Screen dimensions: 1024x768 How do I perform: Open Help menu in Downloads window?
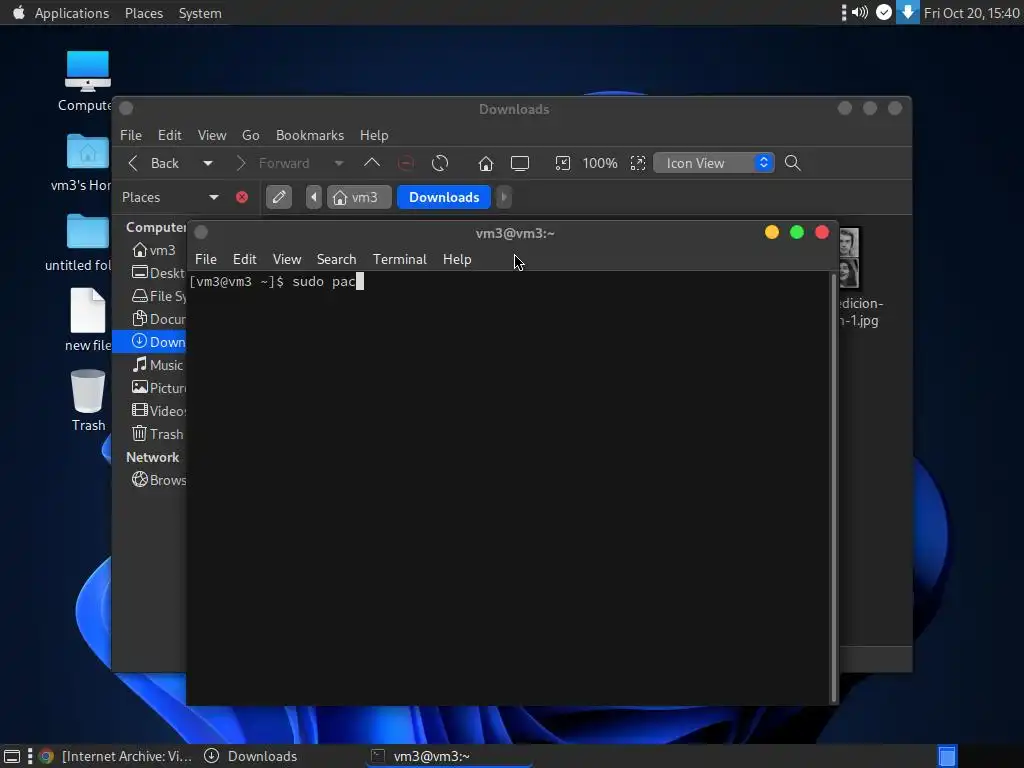coord(374,135)
